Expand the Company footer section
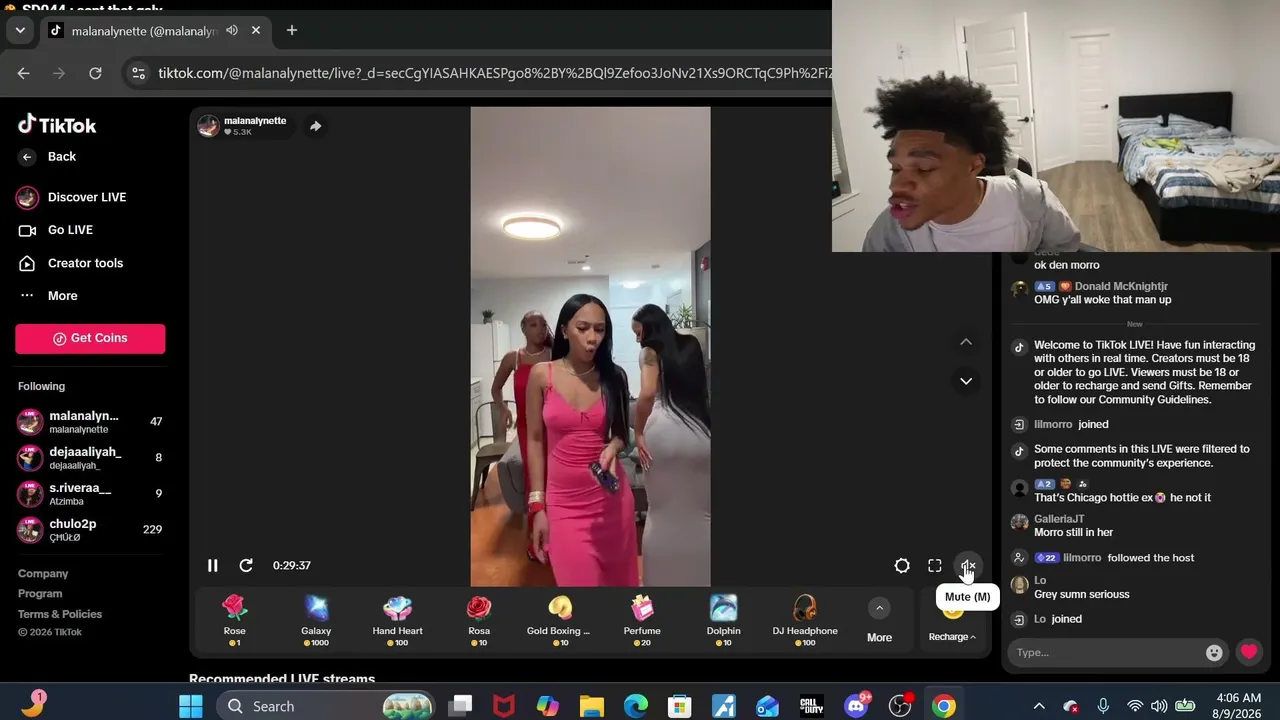This screenshot has width=1280, height=720. [x=43, y=574]
